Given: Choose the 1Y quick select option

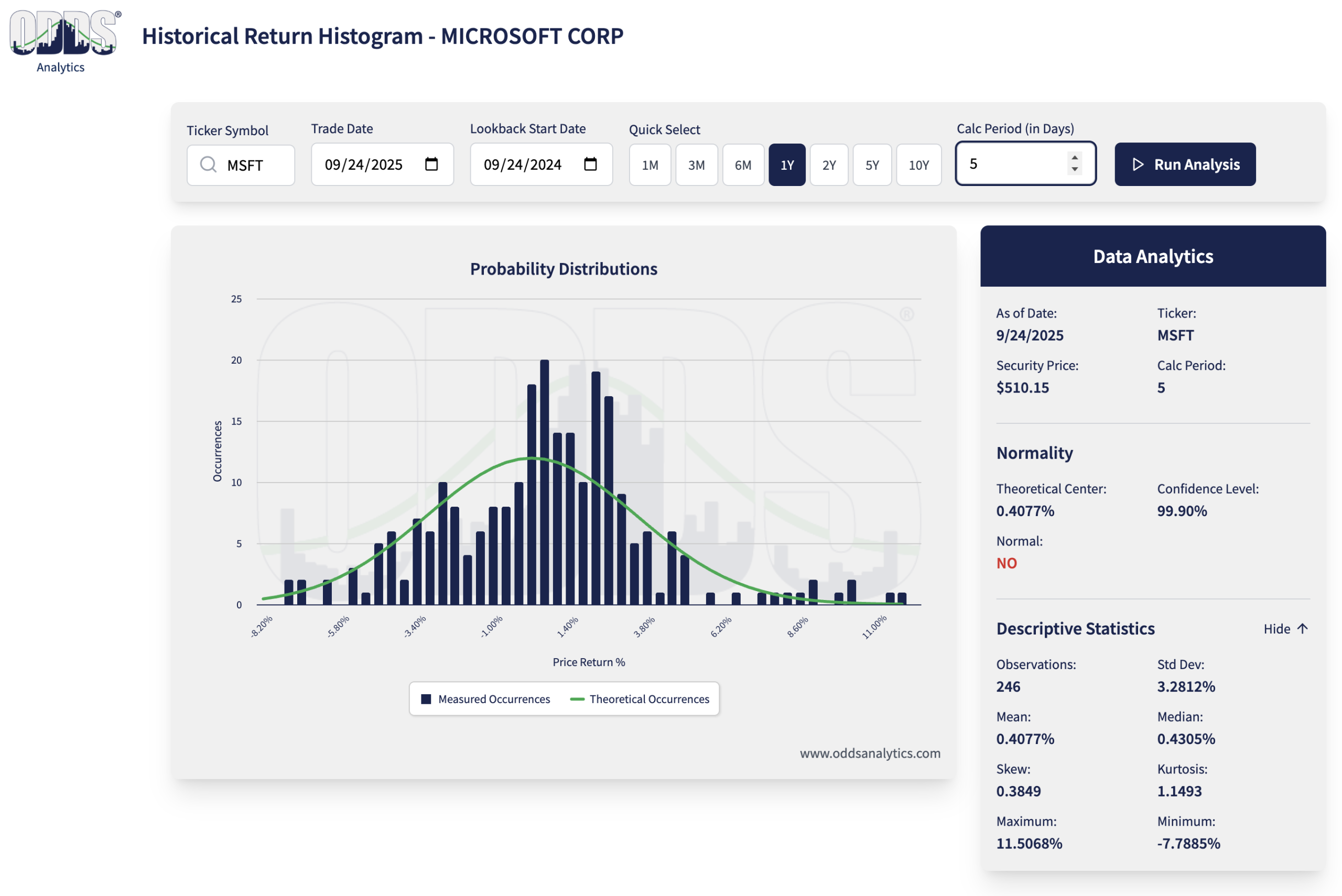Looking at the screenshot, I should (x=786, y=165).
